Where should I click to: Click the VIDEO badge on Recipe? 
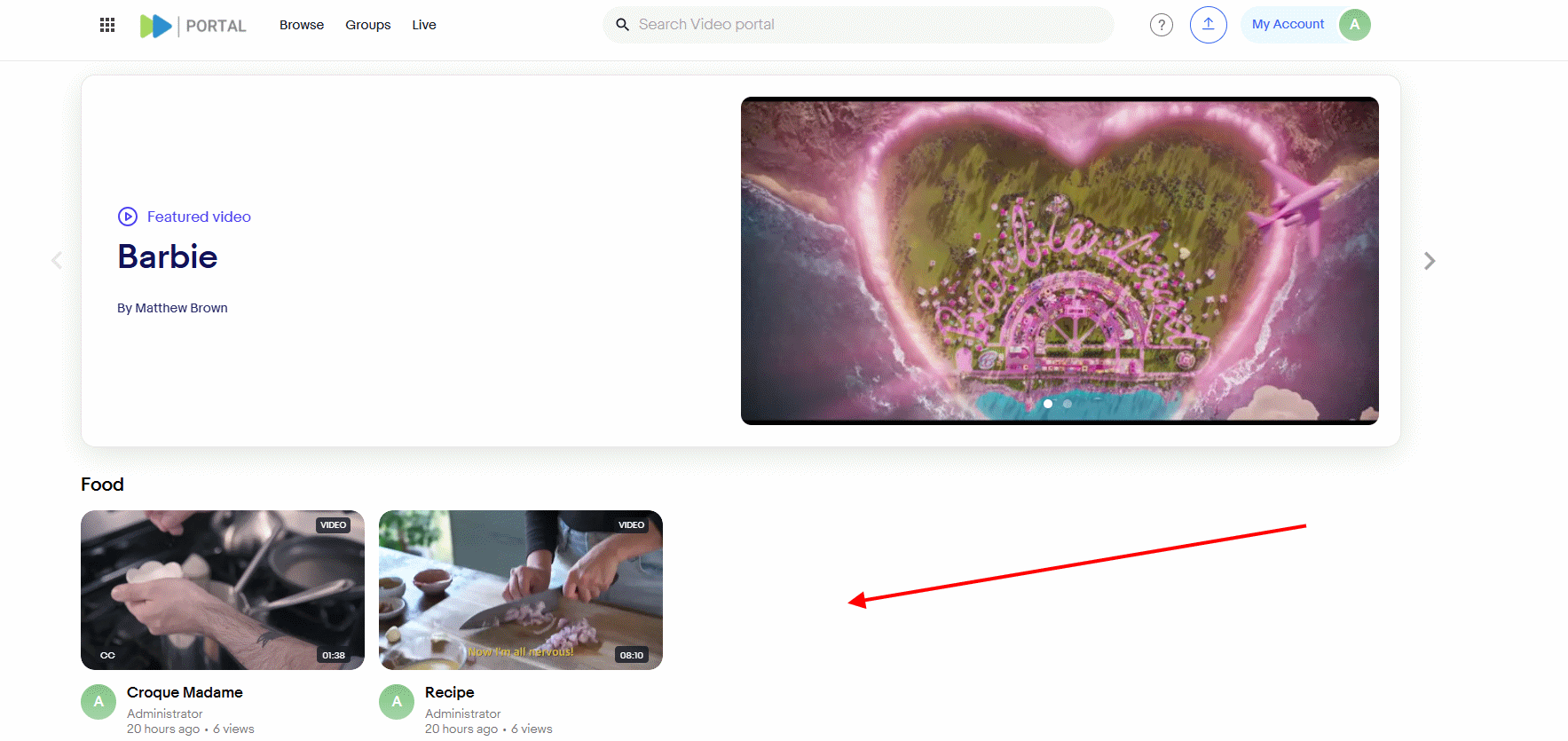click(632, 525)
